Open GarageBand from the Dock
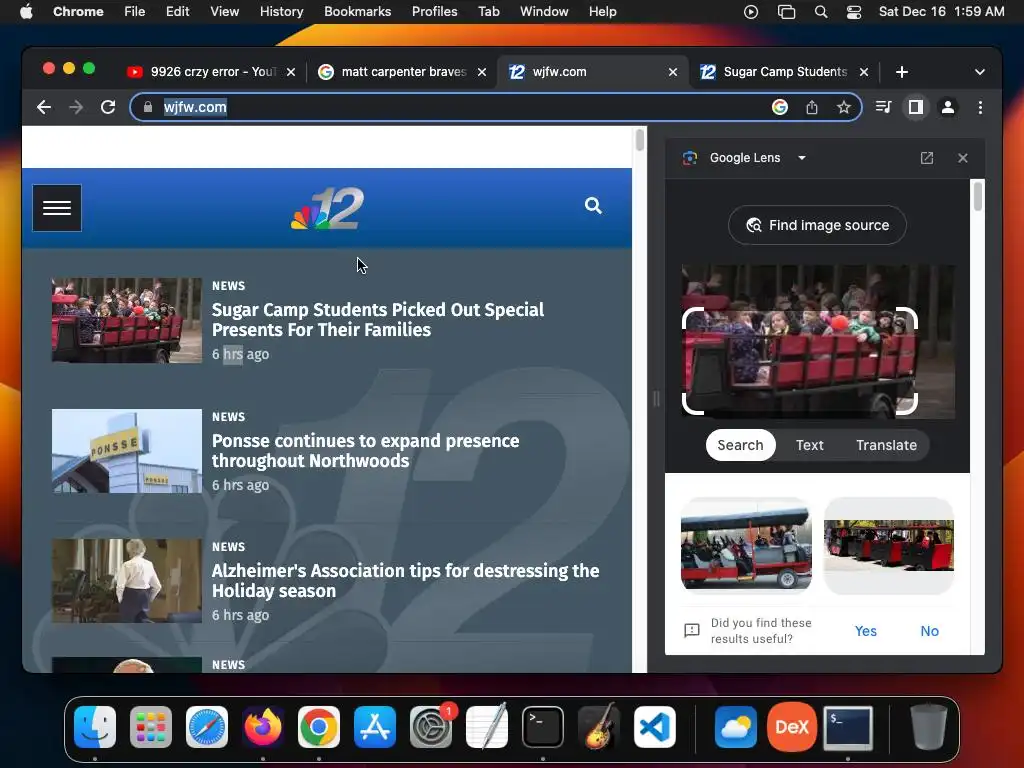The height and width of the screenshot is (768, 1024). pyautogui.click(x=599, y=727)
